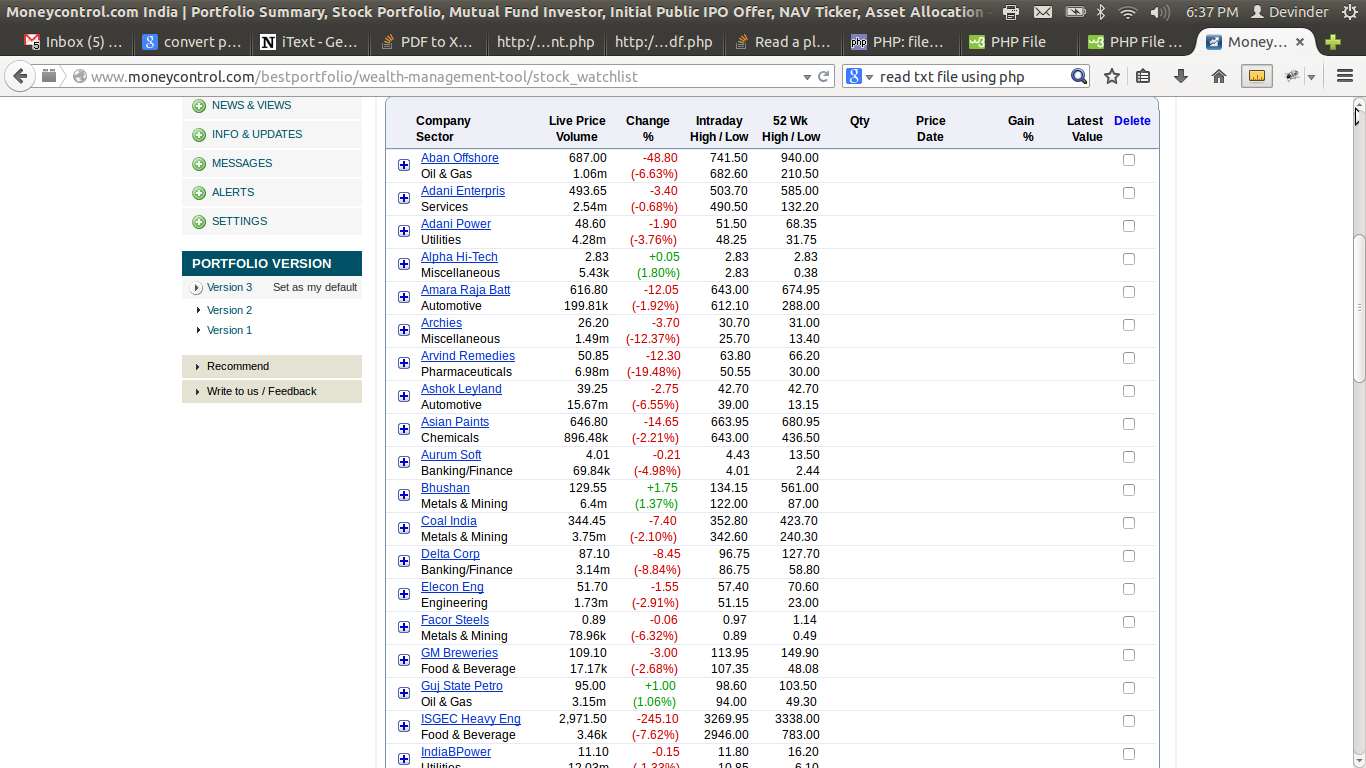The height and width of the screenshot is (768, 1366).
Task: Click the plus icon beside Asian Paints
Action: pyautogui.click(x=404, y=429)
